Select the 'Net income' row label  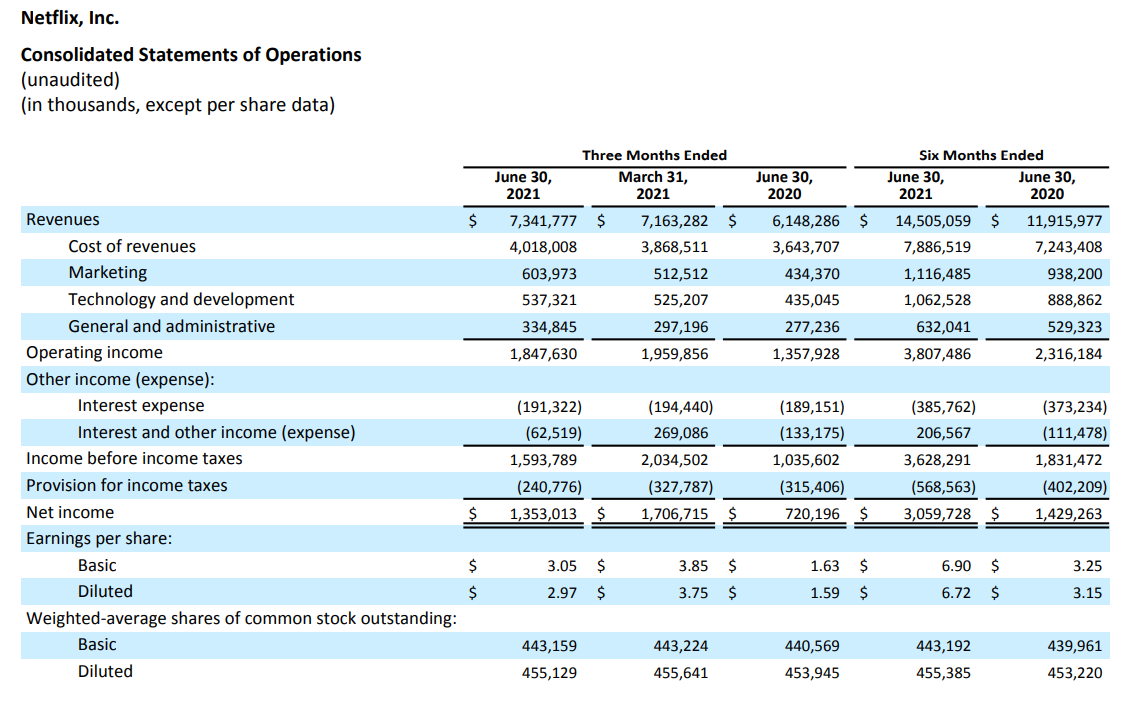[70, 513]
